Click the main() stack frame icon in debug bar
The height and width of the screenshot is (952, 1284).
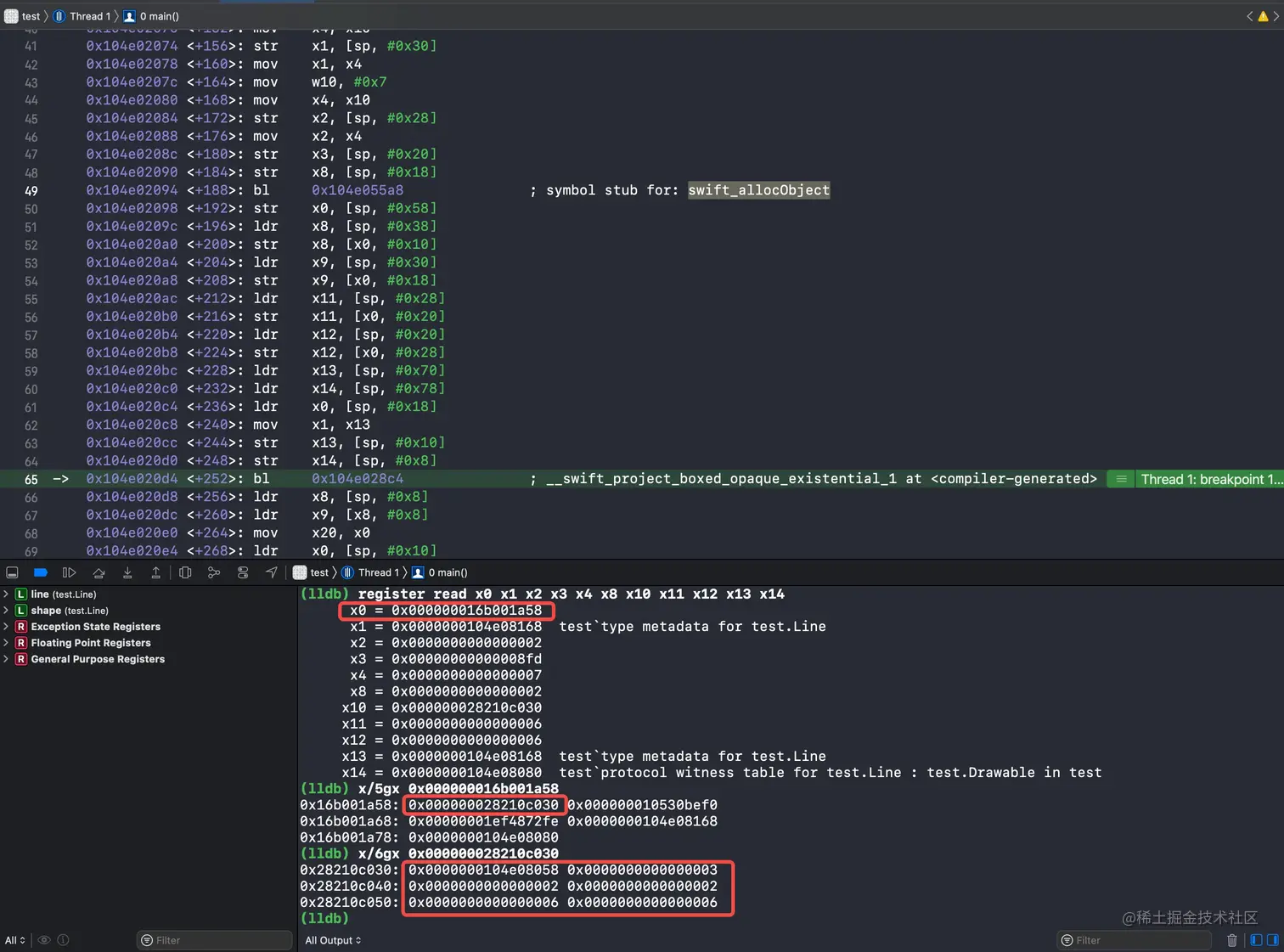click(418, 572)
